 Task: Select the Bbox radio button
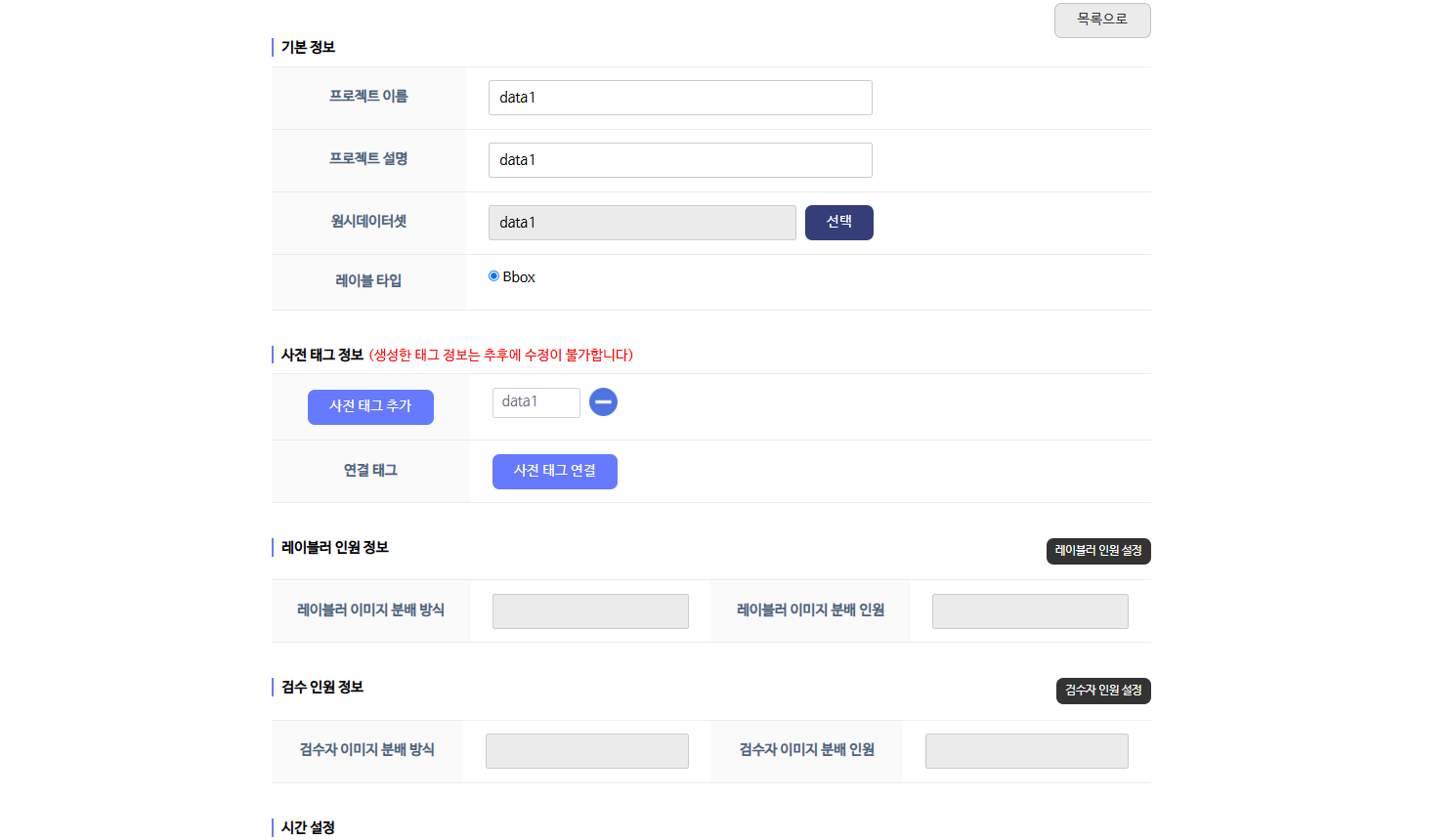tap(494, 276)
